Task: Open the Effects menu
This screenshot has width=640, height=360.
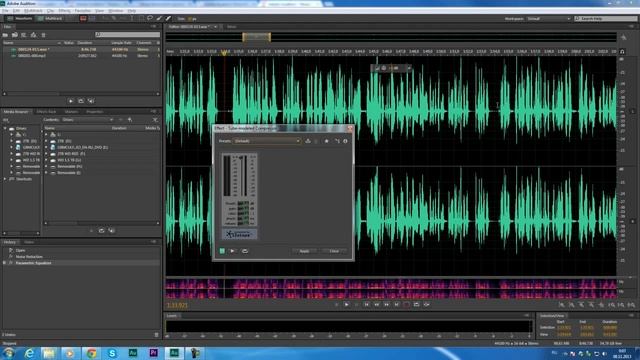Action: coord(64,11)
